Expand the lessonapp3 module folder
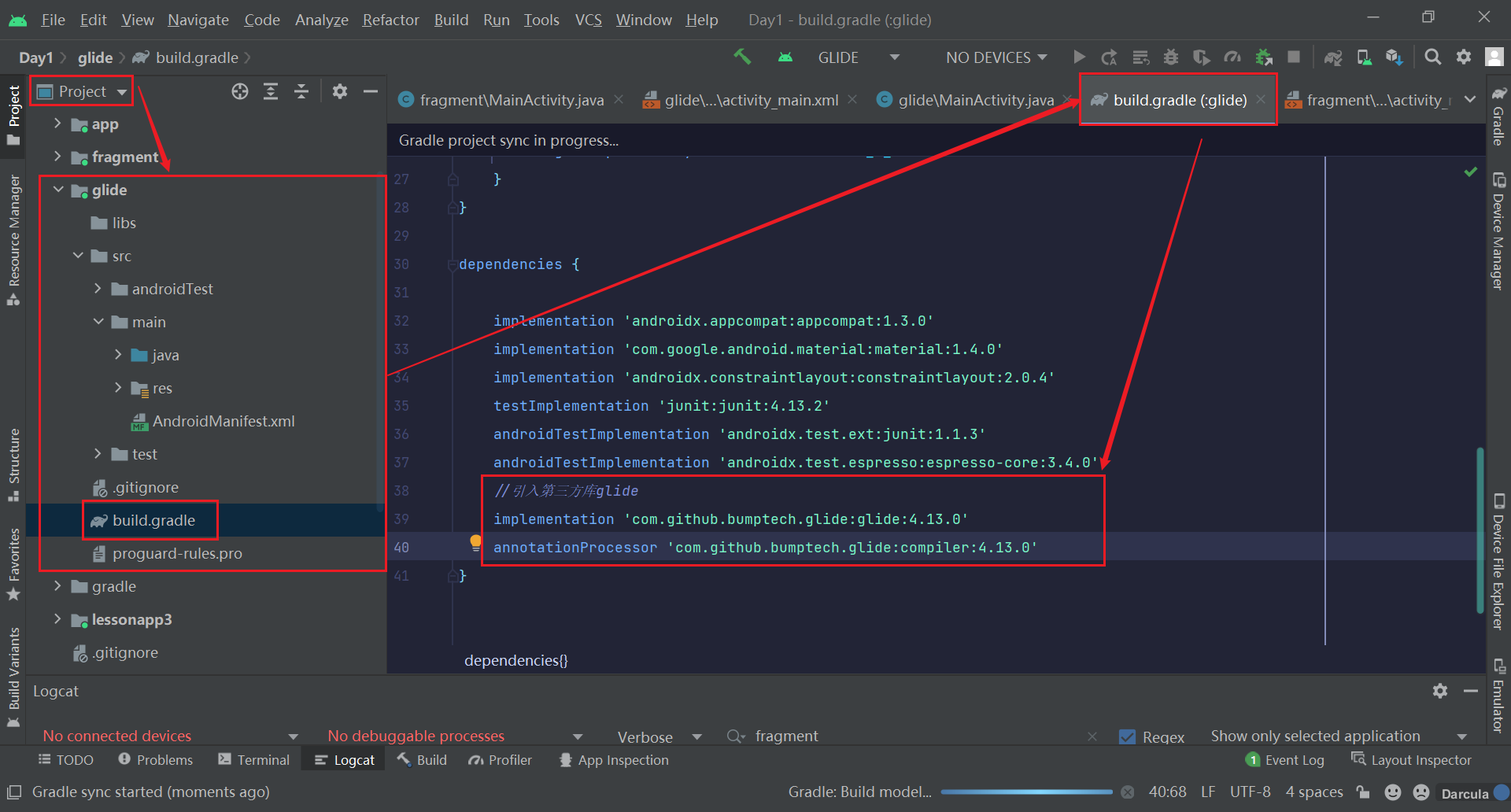Screen dimensions: 1511x812 57,619
